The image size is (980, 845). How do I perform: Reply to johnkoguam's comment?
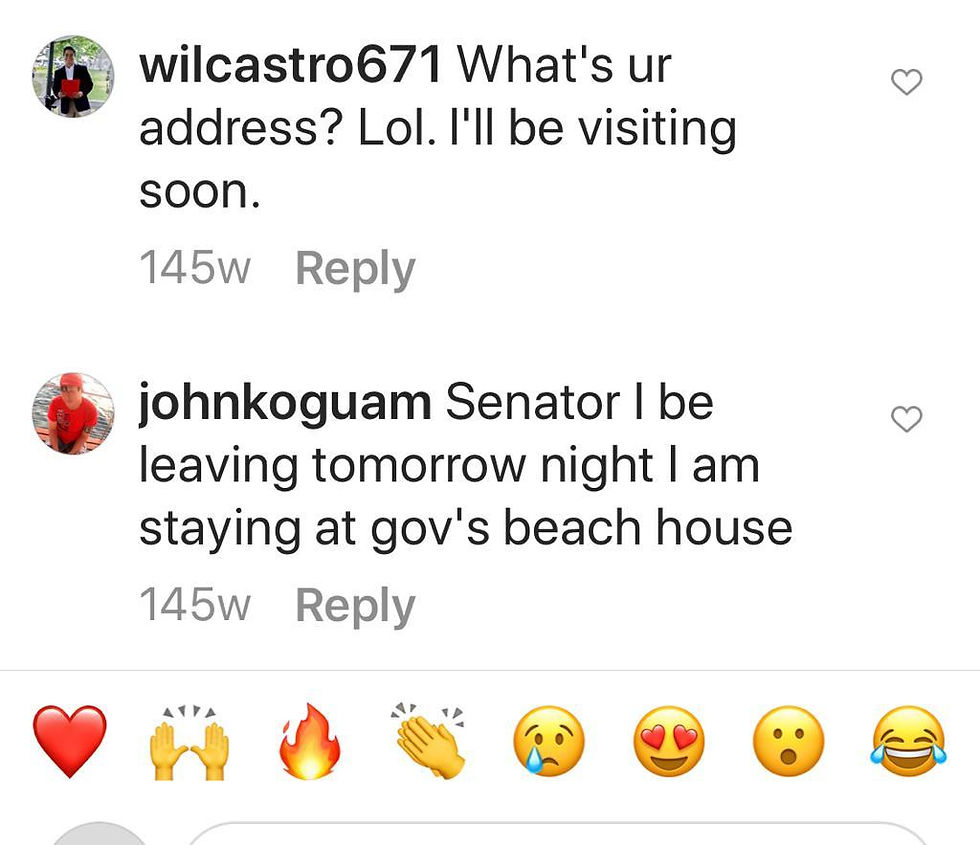pos(355,606)
